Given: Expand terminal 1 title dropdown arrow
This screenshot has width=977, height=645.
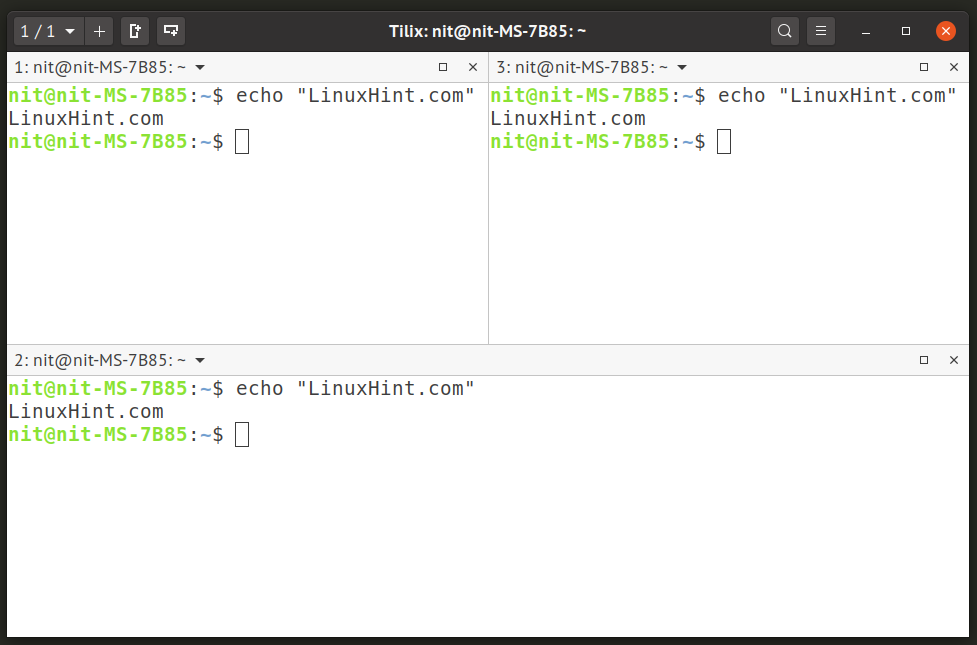Looking at the screenshot, I should tap(200, 67).
